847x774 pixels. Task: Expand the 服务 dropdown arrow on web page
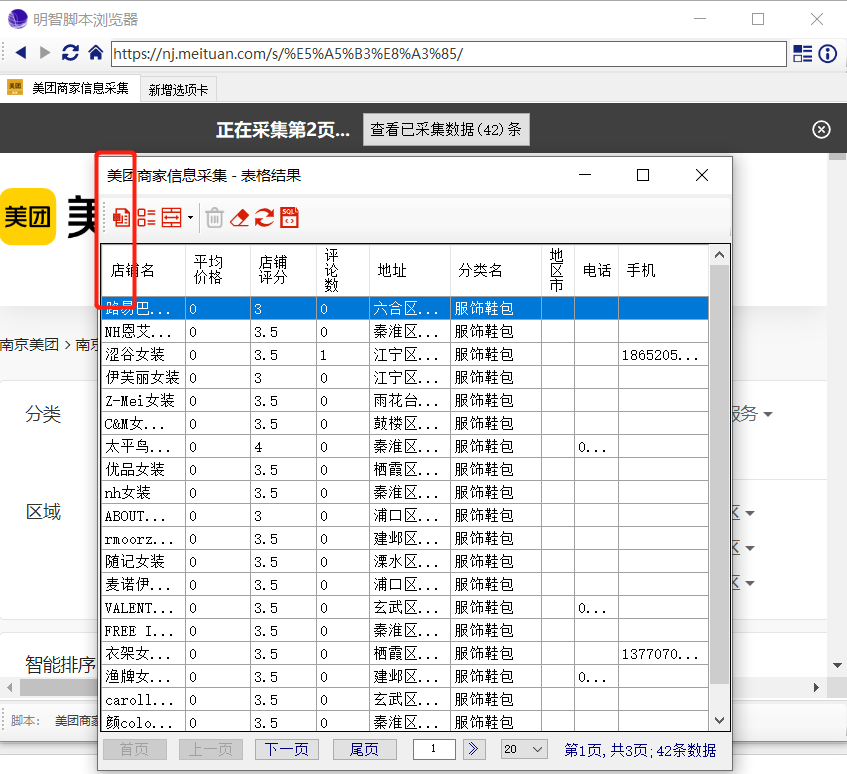pyautogui.click(x=768, y=414)
